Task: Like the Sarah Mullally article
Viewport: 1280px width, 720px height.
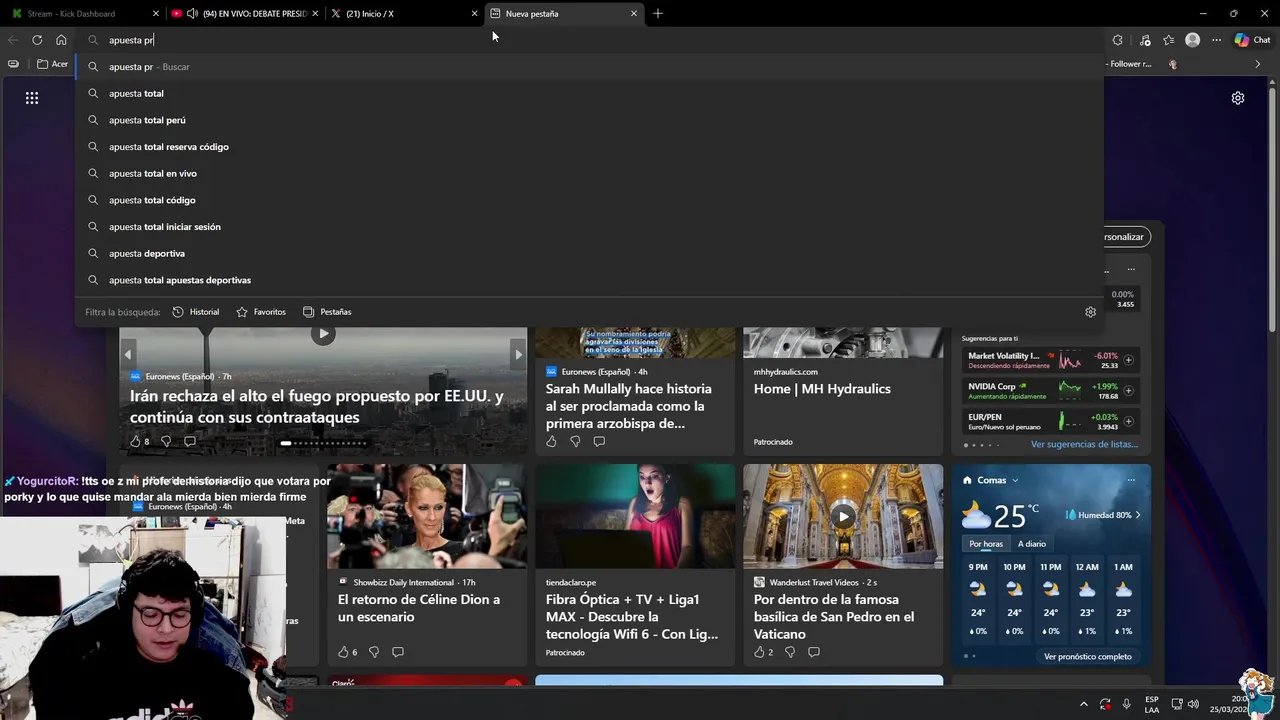Action: (551, 441)
